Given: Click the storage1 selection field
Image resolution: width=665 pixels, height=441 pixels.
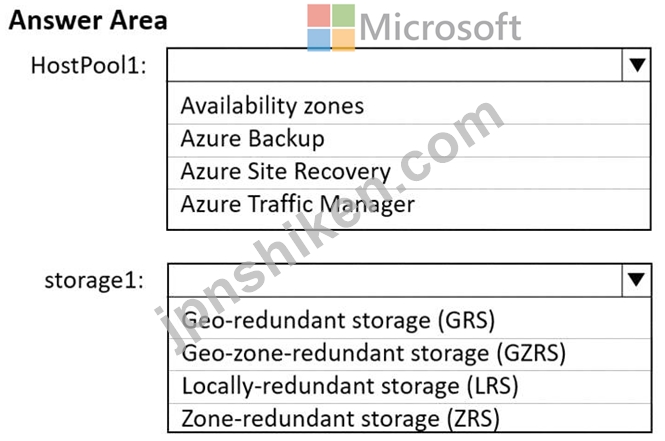Looking at the screenshot, I should [395, 280].
